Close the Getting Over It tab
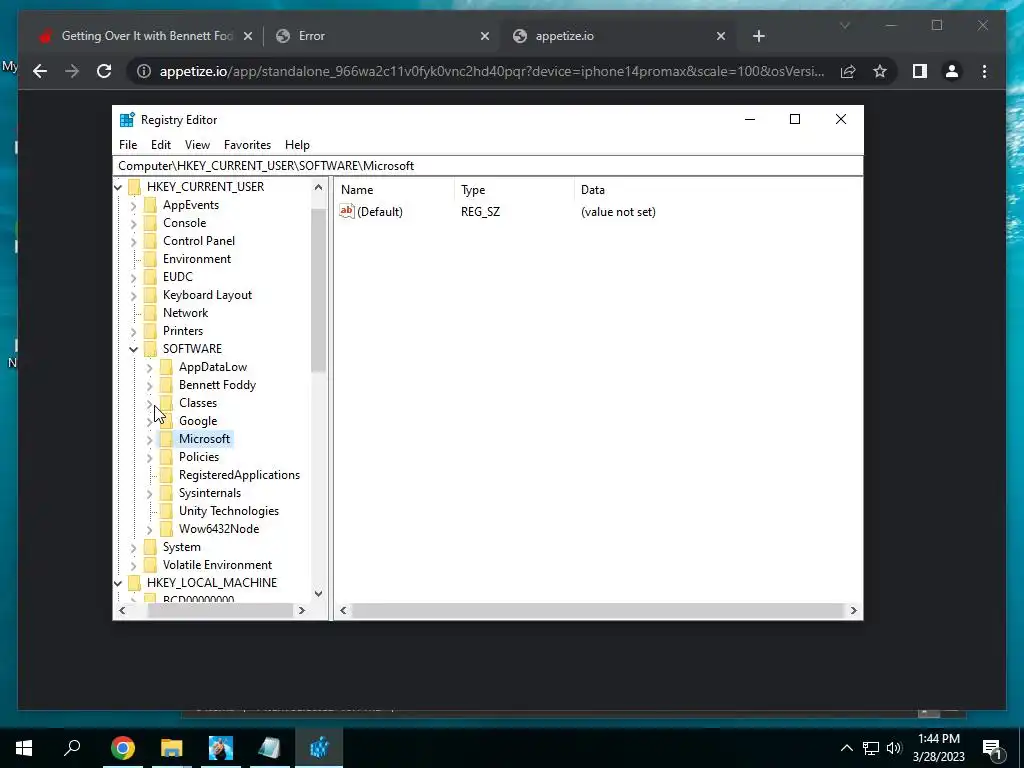The width and height of the screenshot is (1024, 768). pyautogui.click(x=248, y=36)
